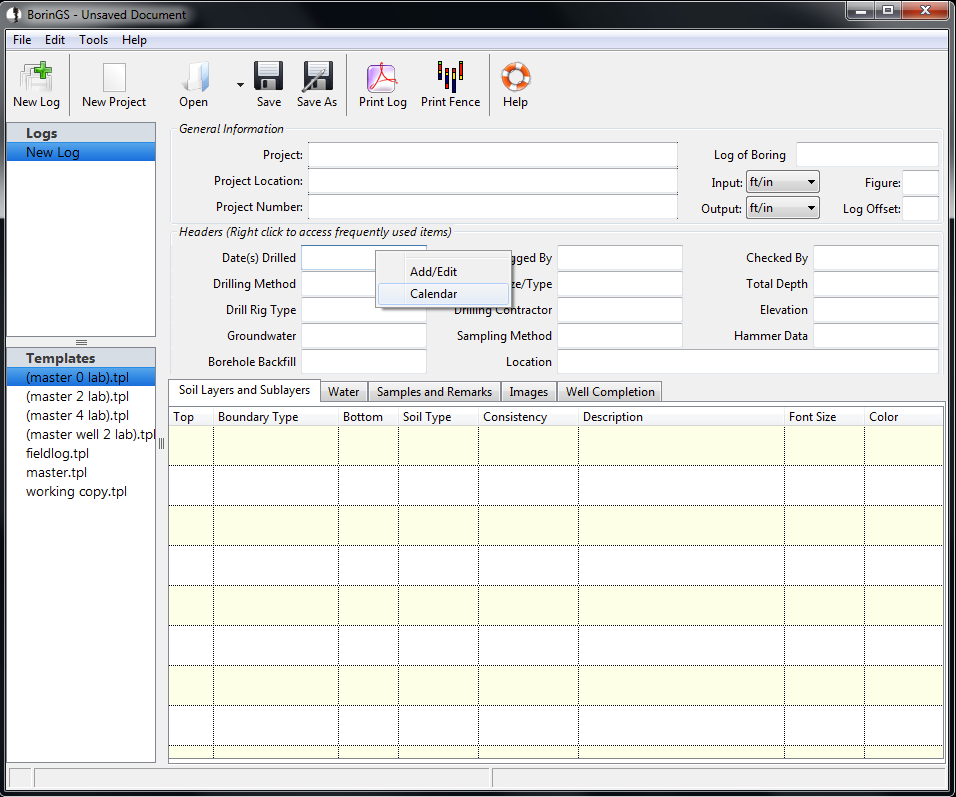Select the (master 4 lab).tpl template
The width and height of the screenshot is (956, 797).
(x=81, y=415)
